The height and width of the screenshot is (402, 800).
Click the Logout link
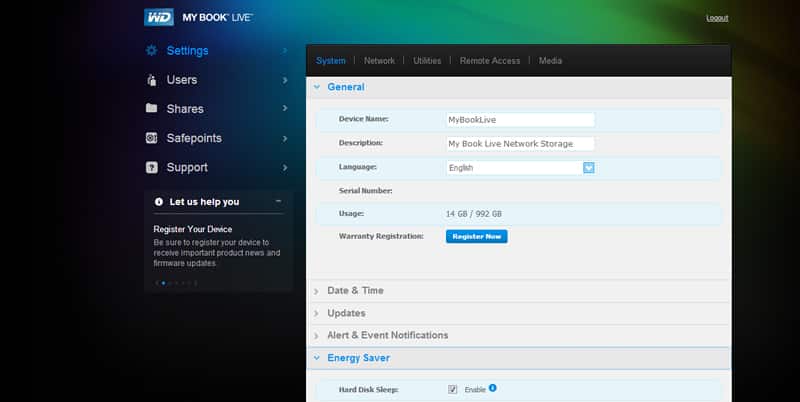(717, 18)
